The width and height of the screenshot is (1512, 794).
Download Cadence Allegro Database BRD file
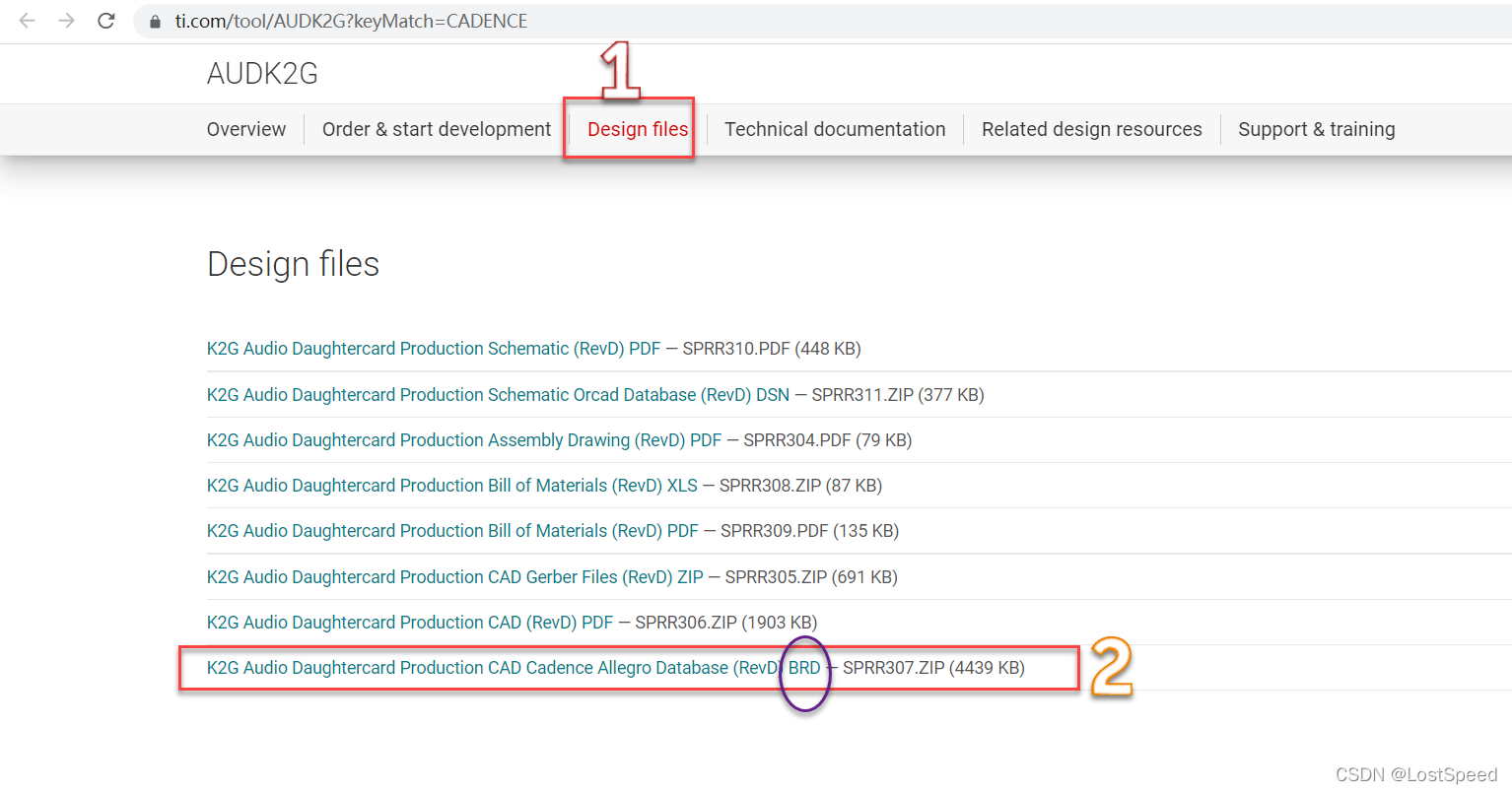coord(513,668)
